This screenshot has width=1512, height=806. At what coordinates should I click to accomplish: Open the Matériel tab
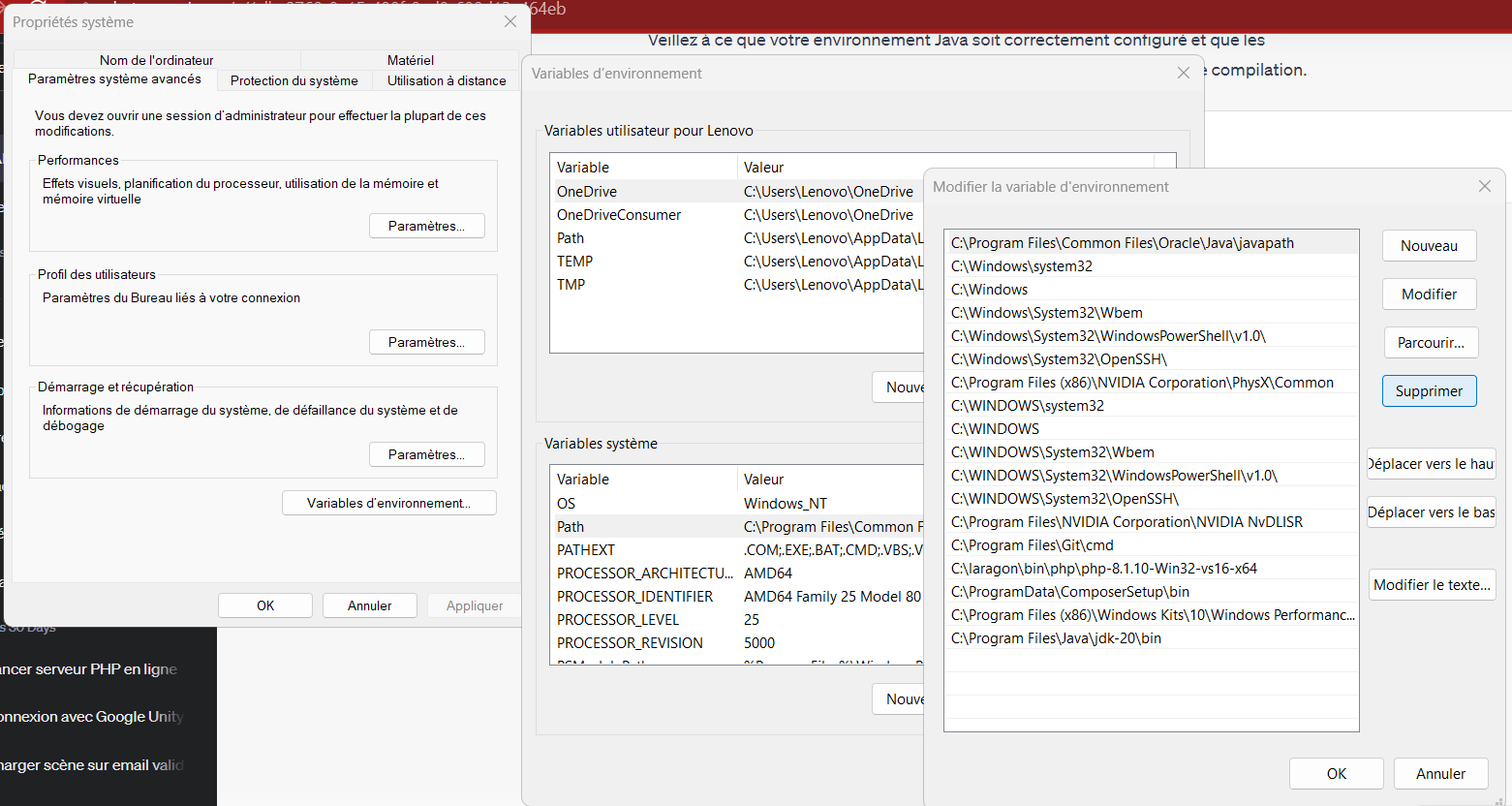tap(410, 60)
